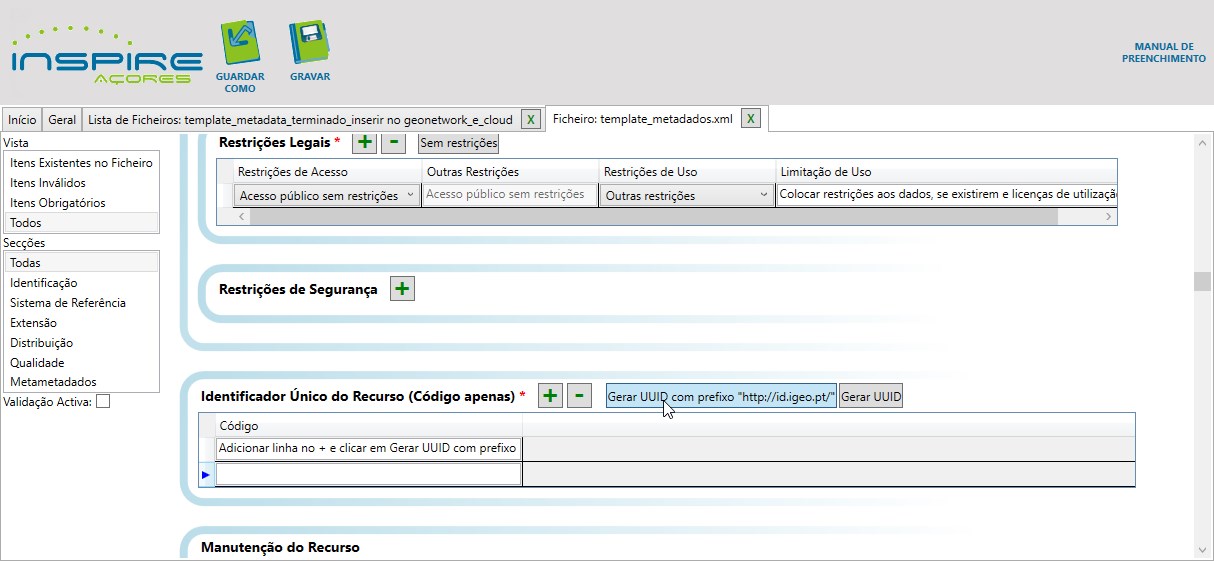Click the horizontal scrollbar in Restrições Legais table
The image size is (1214, 561).
[x=650, y=216]
